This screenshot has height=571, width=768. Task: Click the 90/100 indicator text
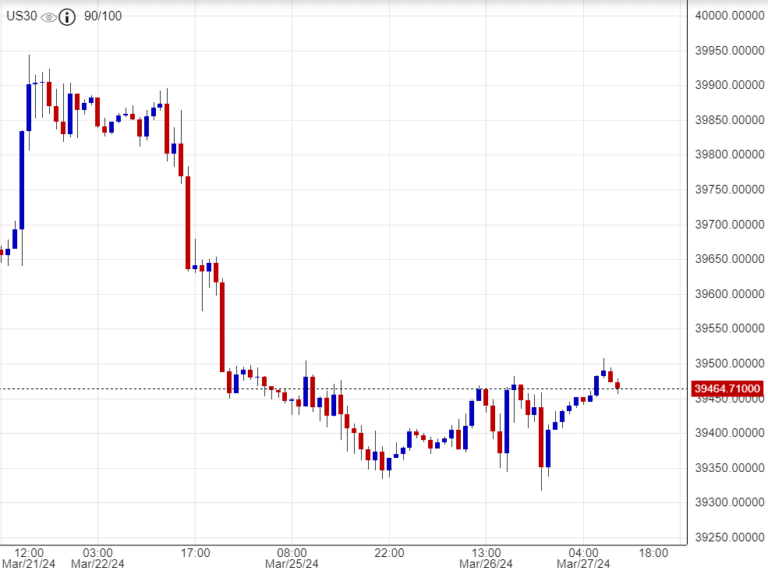tap(103, 17)
